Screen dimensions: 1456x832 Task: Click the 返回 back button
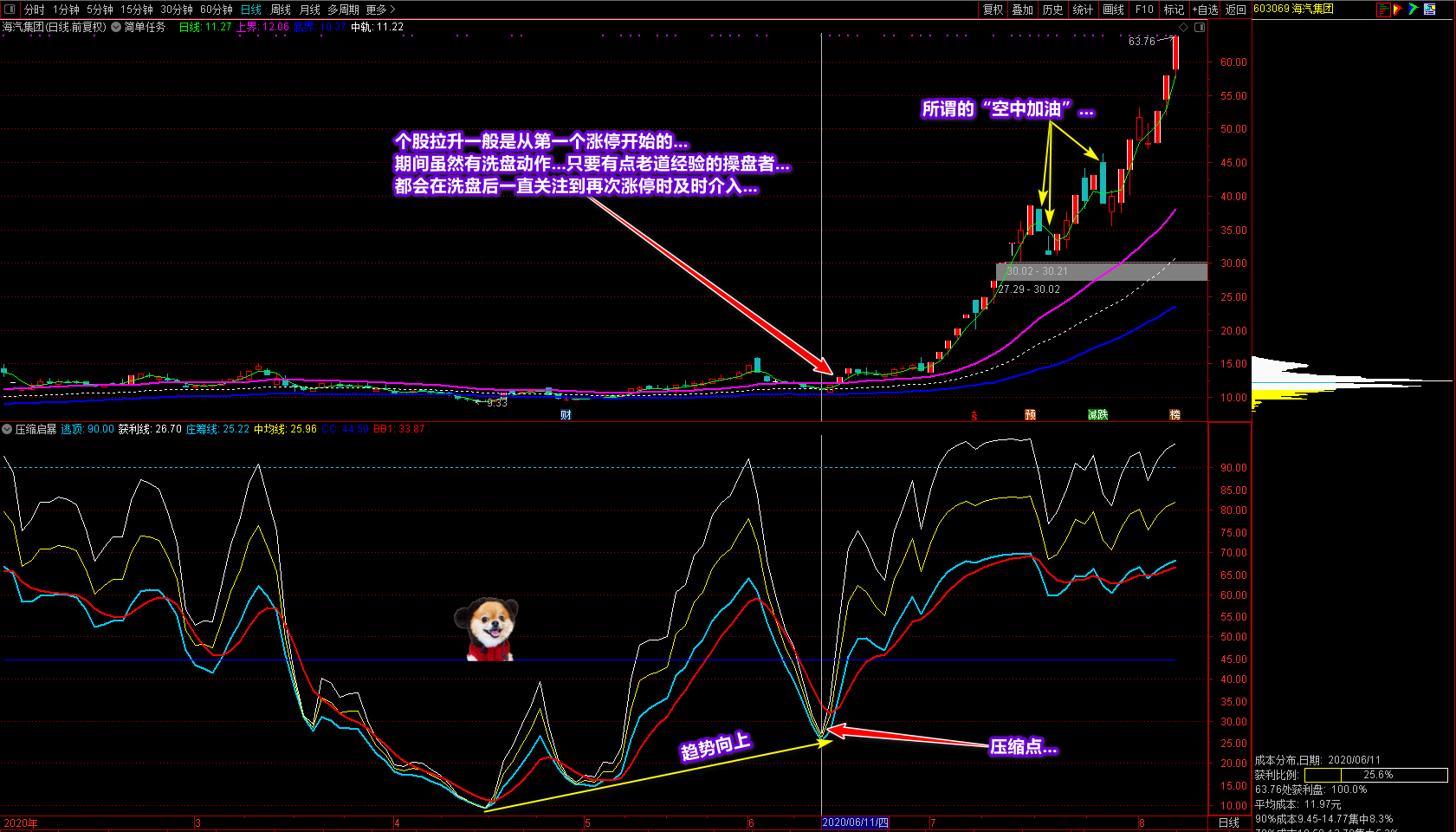[x=1236, y=10]
